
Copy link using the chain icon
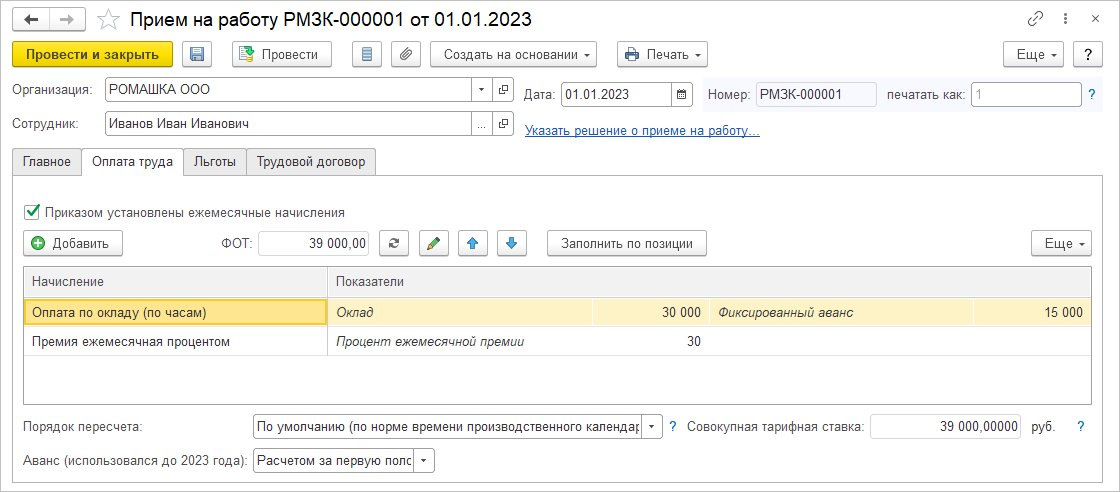point(1035,19)
